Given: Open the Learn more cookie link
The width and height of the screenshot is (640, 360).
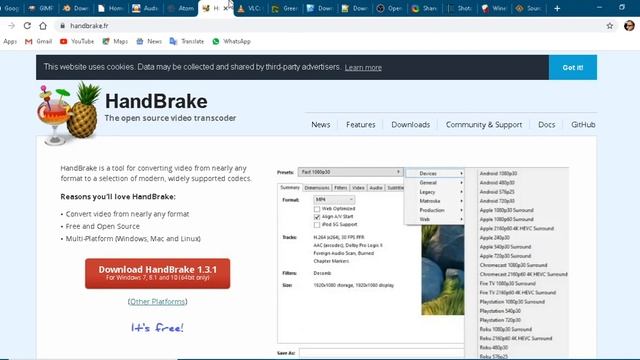Looking at the screenshot, I should [363, 68].
